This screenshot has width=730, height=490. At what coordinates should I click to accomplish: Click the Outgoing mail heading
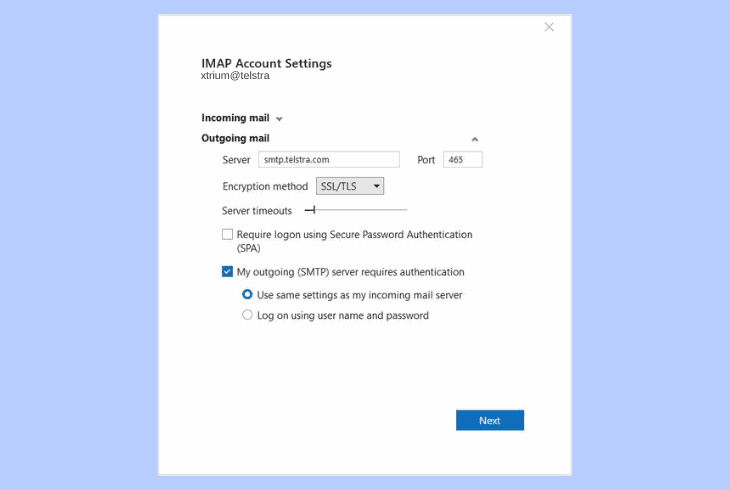click(235, 138)
